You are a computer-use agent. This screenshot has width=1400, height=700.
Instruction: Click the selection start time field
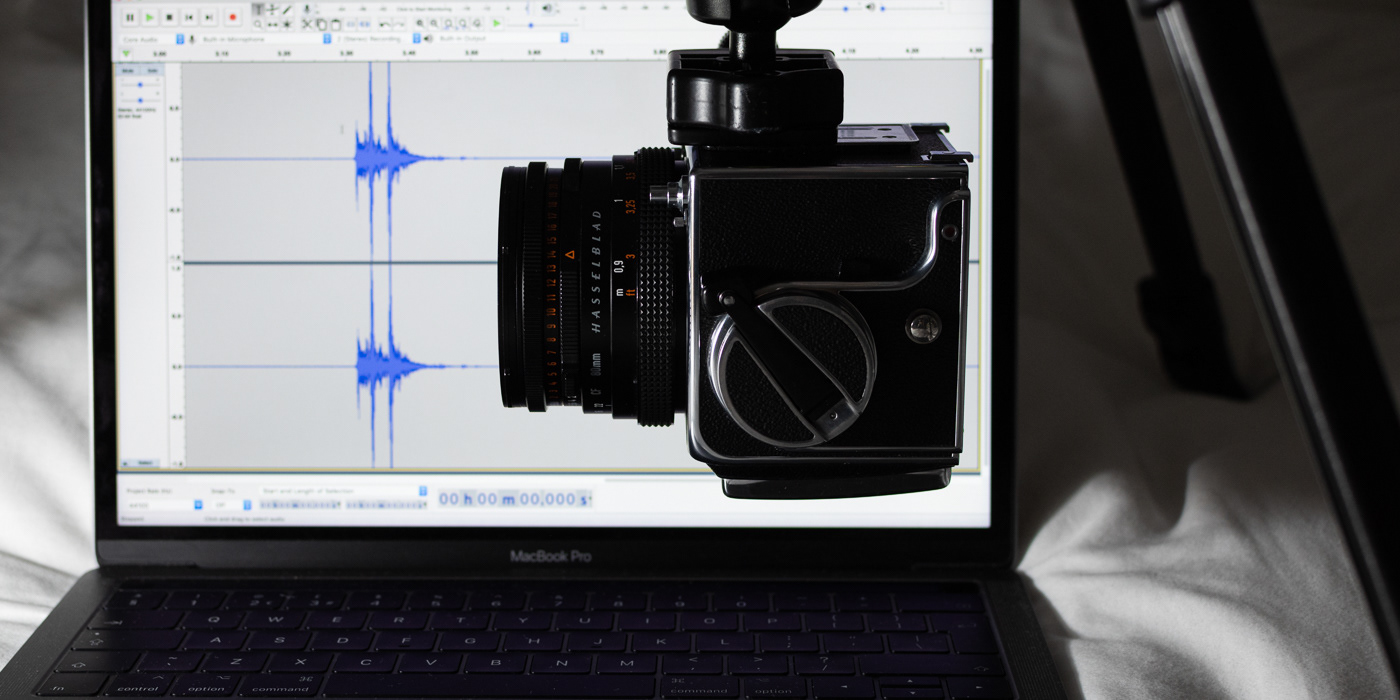pyautogui.click(x=300, y=505)
